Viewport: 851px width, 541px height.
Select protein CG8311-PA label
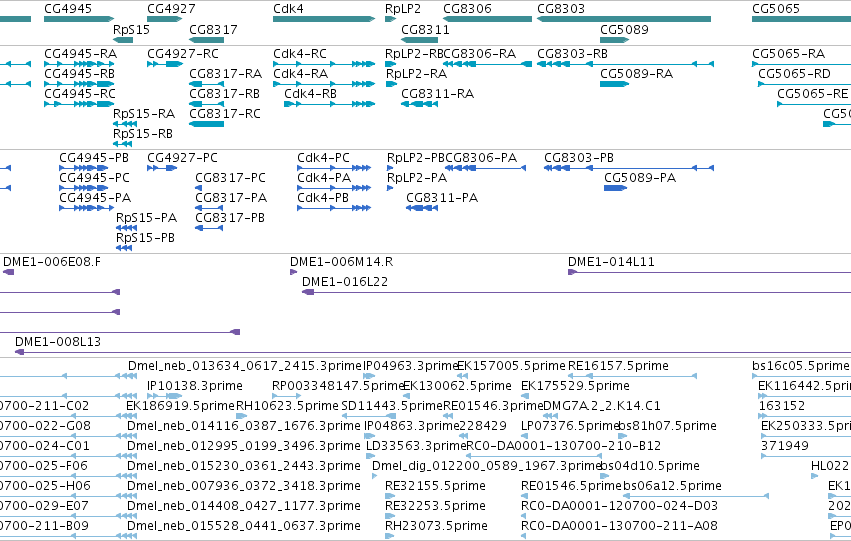[442, 198]
